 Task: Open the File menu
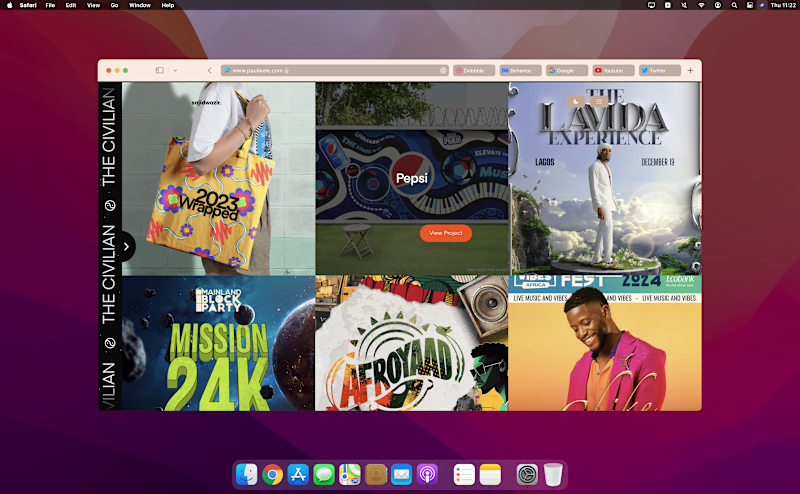click(x=50, y=5)
